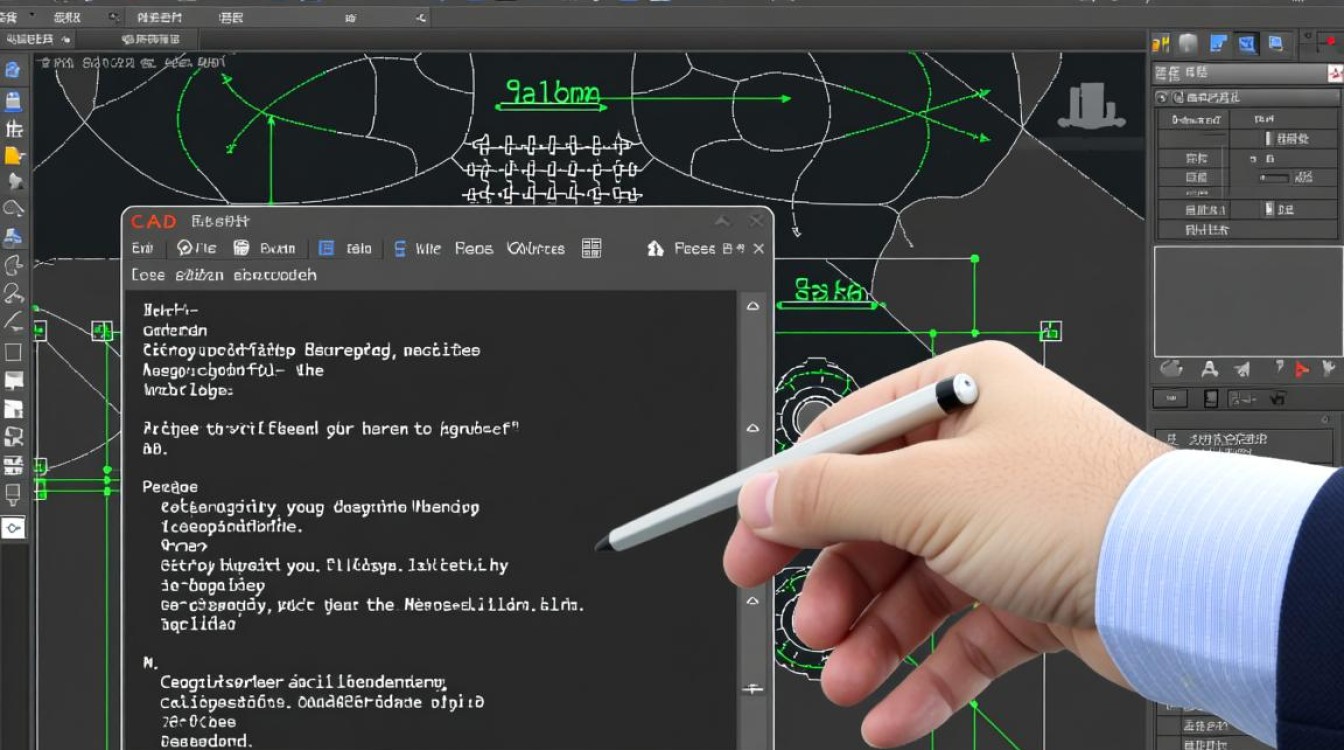Screen dimensions: 1344x750
Task: Click the grid icon in CAD dialog toolbar
Action: click(591, 248)
